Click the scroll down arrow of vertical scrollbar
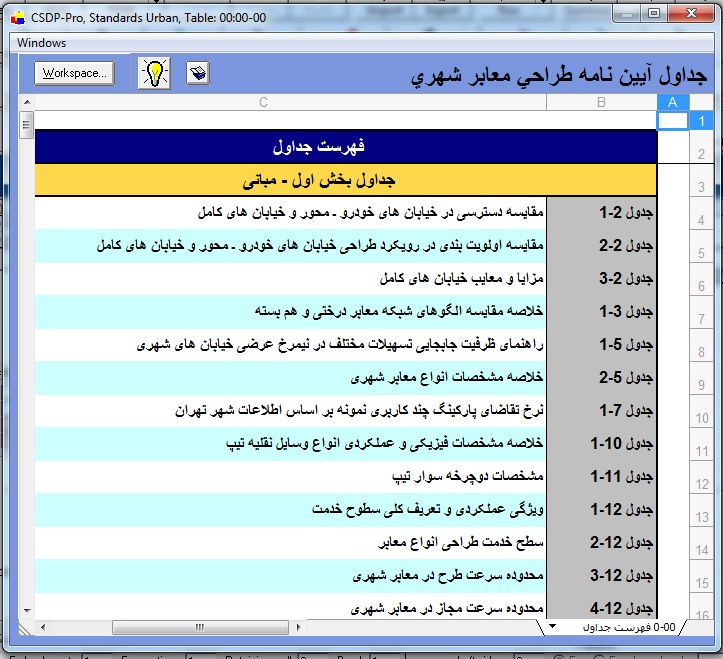723x659 pixels. [x=27, y=611]
